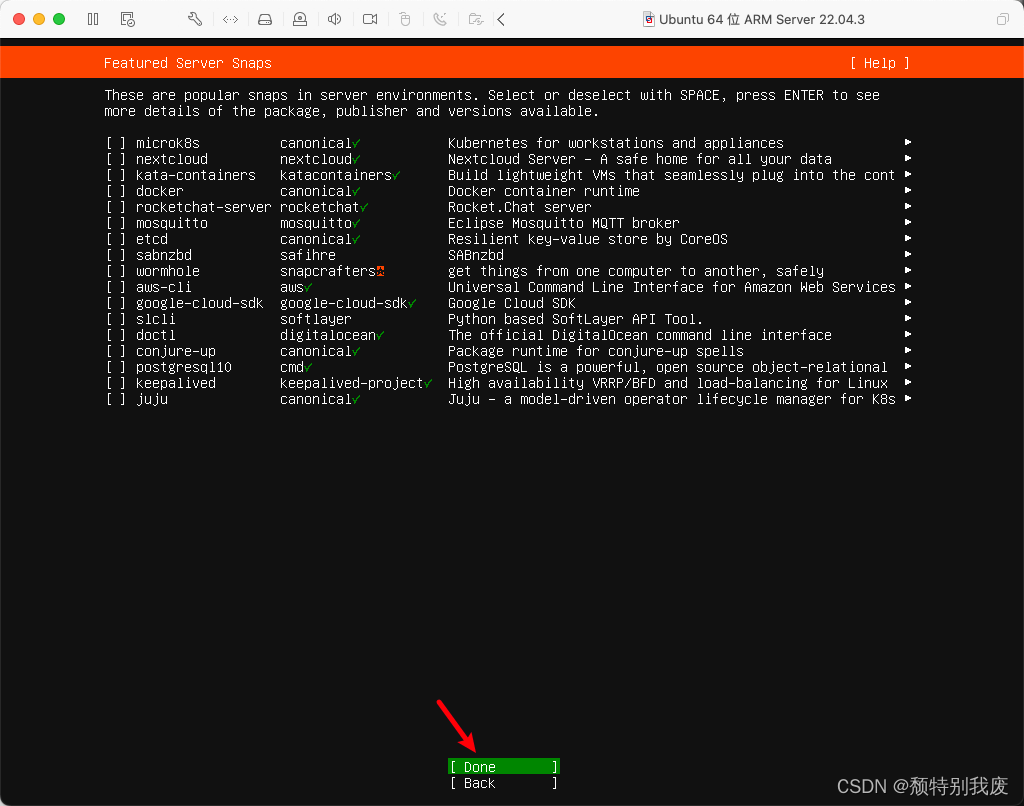The height and width of the screenshot is (806, 1024).
Task: Pause the virtual machine
Action: pos(93,20)
